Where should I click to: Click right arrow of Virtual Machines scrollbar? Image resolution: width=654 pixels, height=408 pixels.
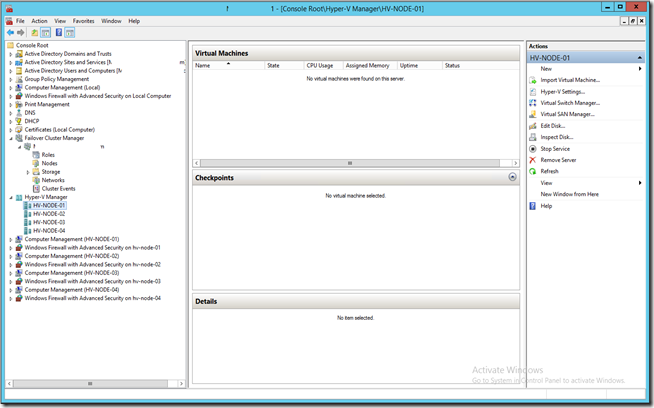coord(516,163)
